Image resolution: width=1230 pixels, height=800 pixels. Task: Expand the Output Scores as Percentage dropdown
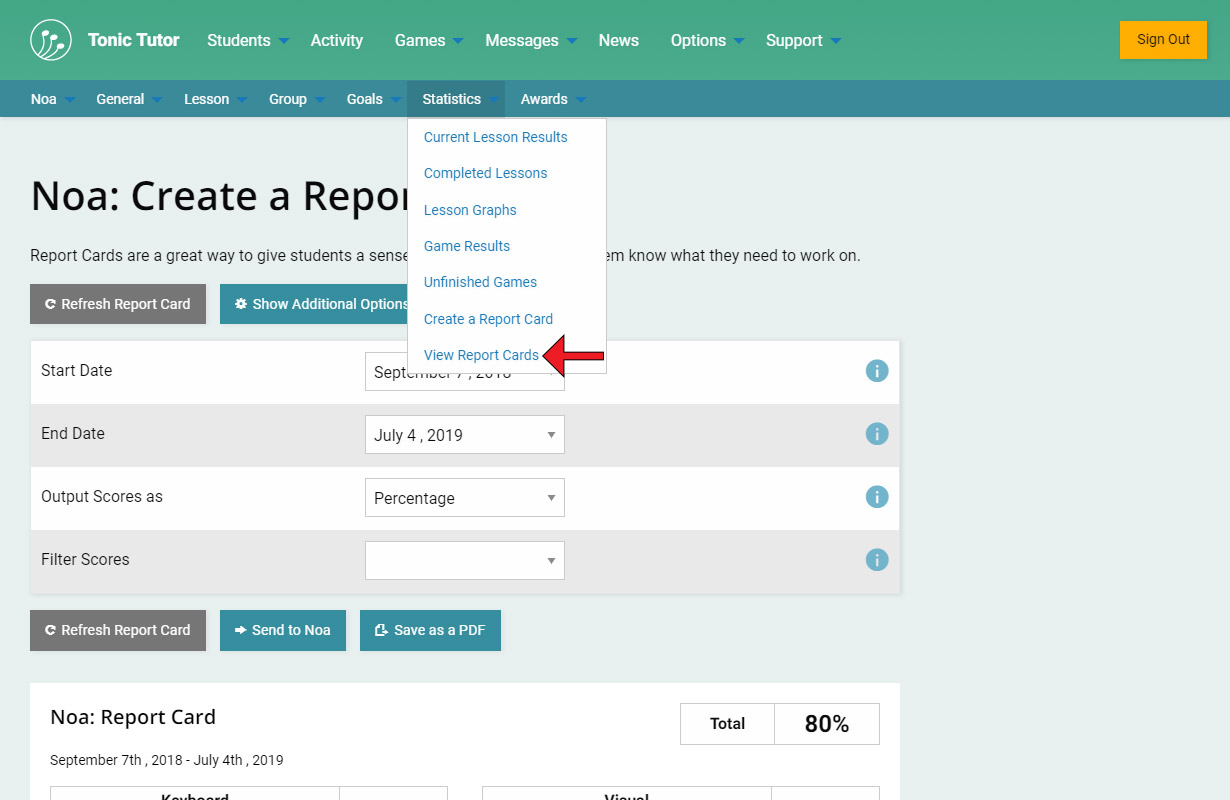[464, 498]
